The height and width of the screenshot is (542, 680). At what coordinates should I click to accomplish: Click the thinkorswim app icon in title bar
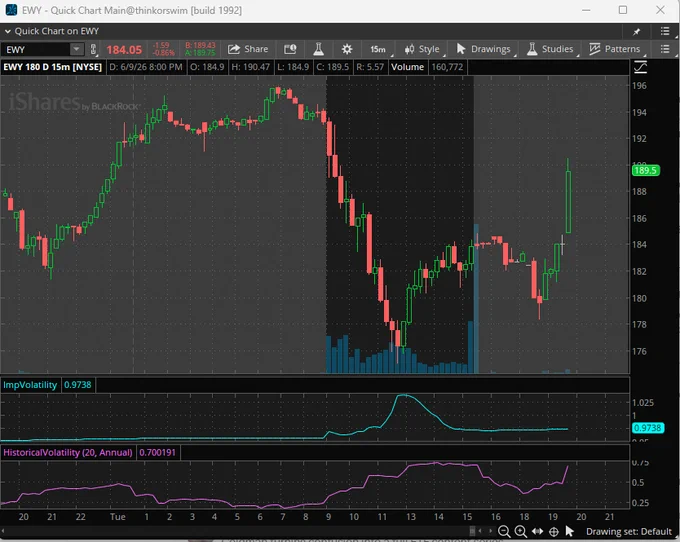tap(11, 10)
